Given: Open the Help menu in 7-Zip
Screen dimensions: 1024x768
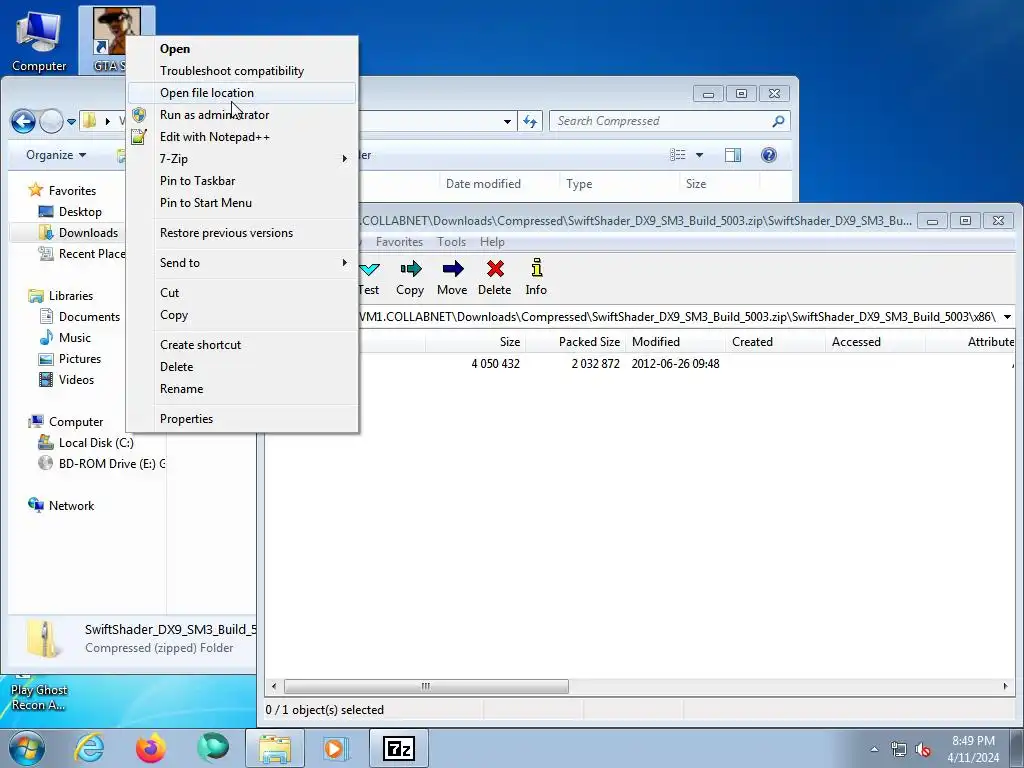Looking at the screenshot, I should pyautogui.click(x=492, y=242).
